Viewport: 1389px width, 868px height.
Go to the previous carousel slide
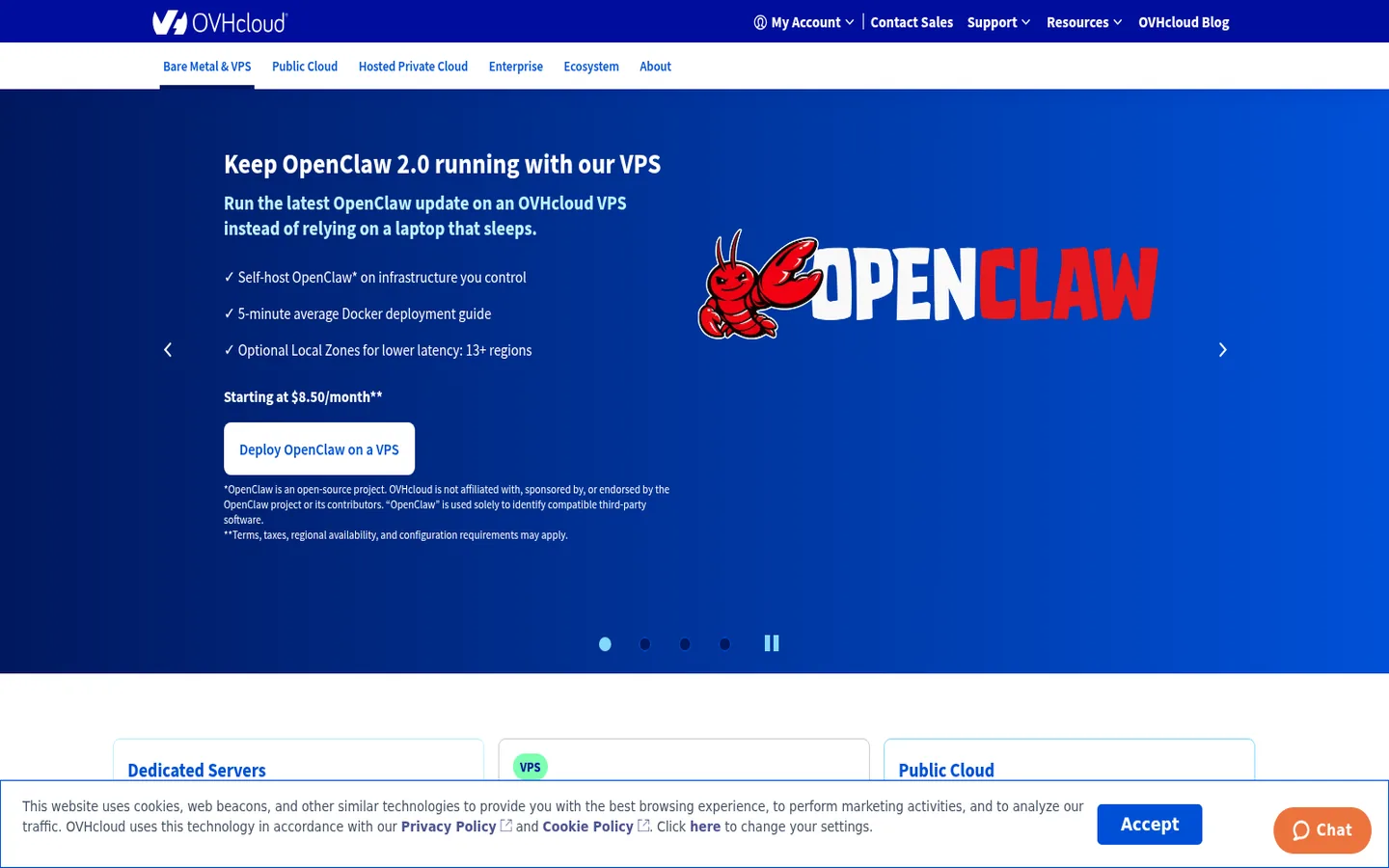pos(168,350)
